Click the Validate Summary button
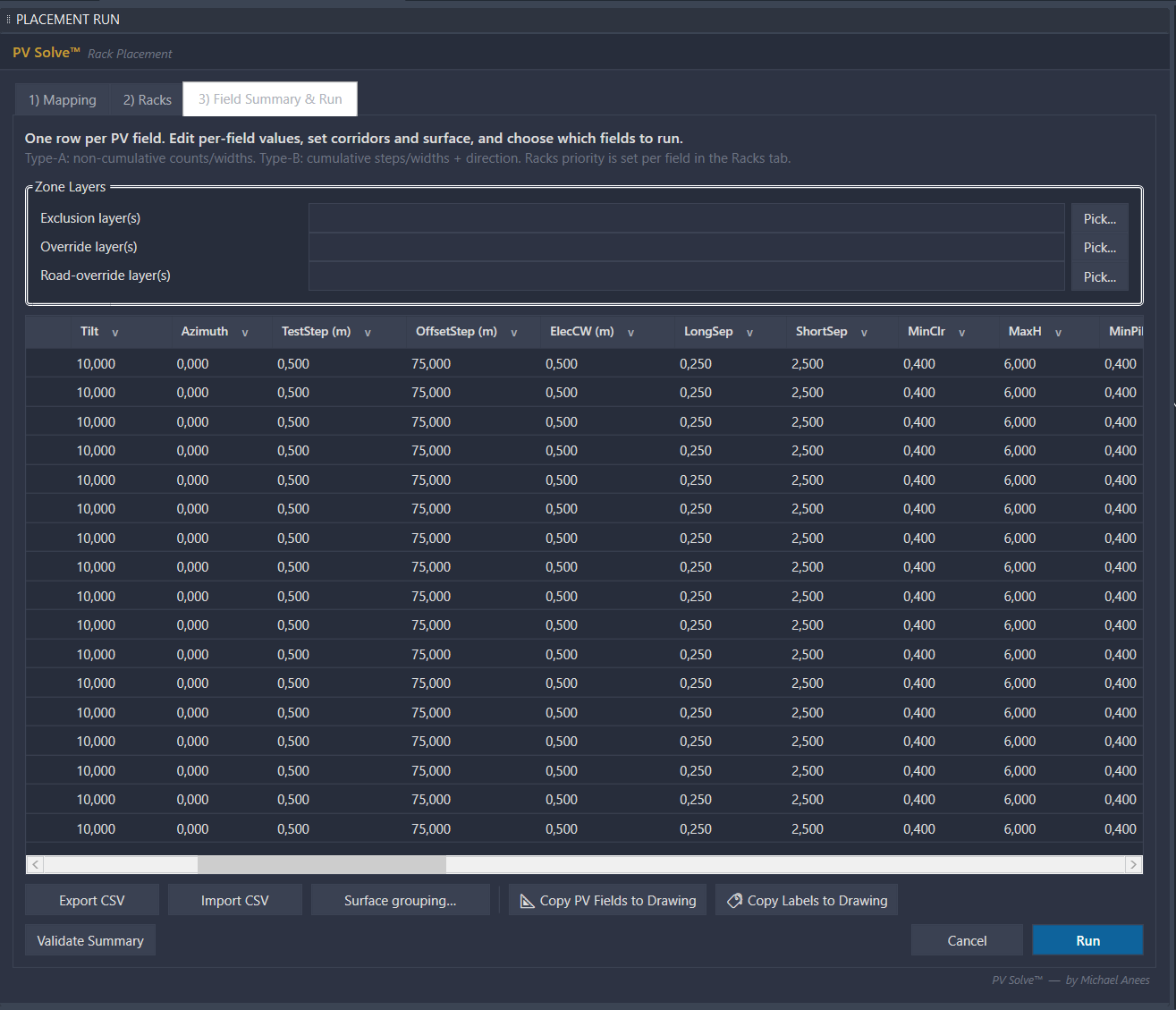Viewport: 1176px width, 1010px height. [90, 940]
